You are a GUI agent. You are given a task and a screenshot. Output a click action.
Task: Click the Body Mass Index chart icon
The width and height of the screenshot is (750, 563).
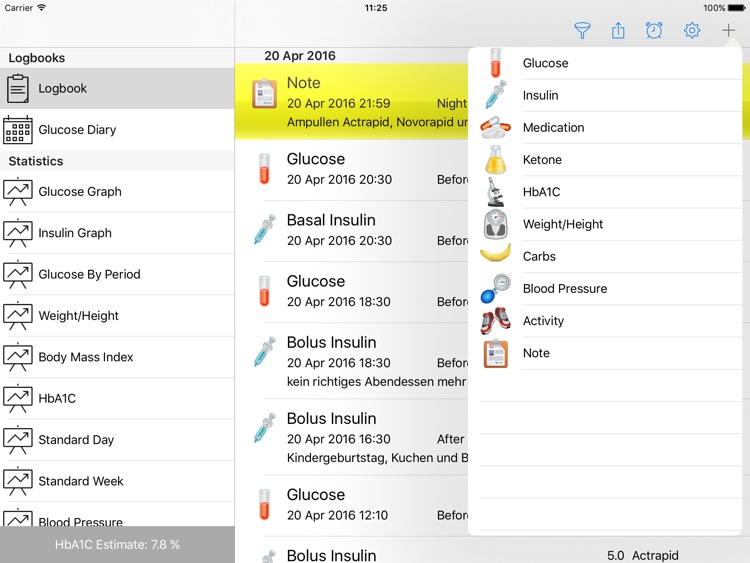click(18, 357)
